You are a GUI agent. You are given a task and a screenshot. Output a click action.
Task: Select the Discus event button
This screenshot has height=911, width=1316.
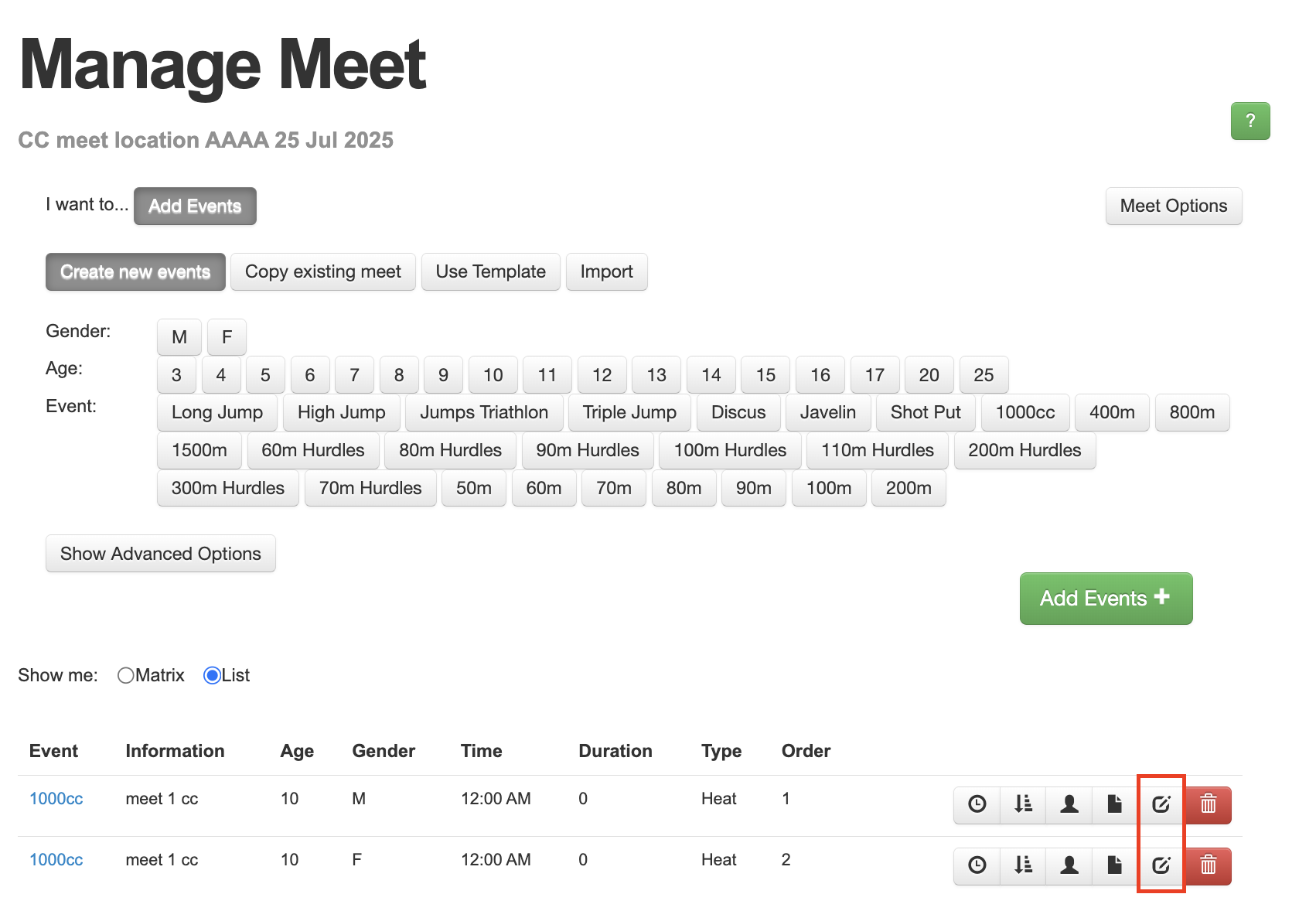[738, 412]
